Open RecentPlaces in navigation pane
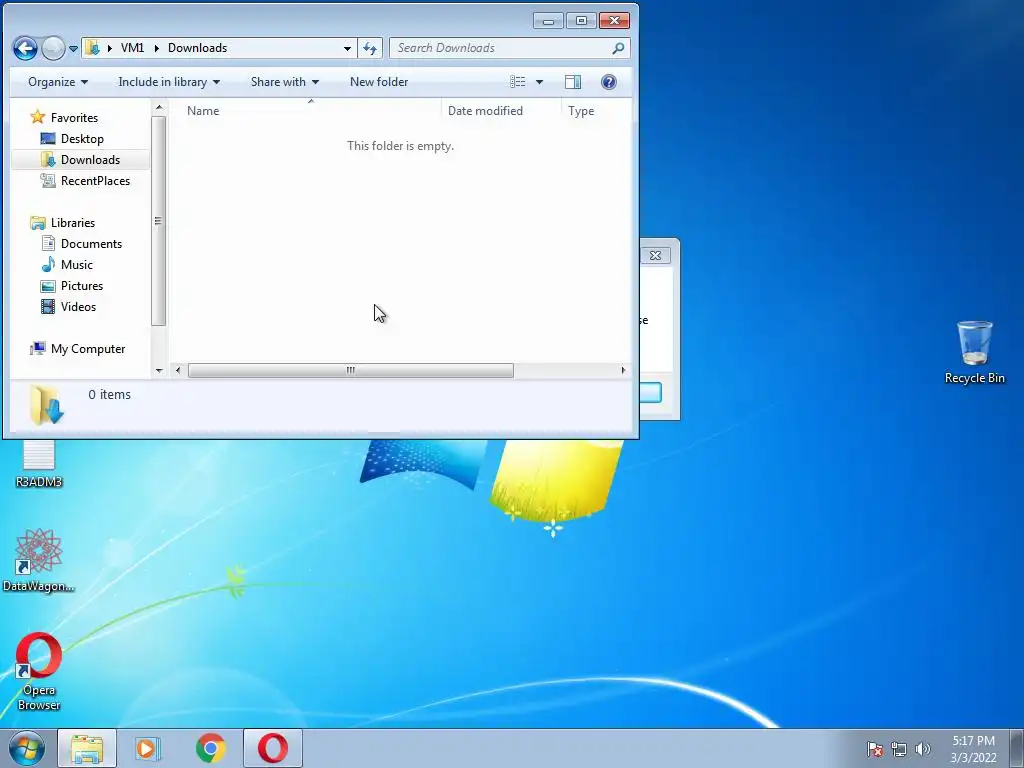 [x=95, y=181]
